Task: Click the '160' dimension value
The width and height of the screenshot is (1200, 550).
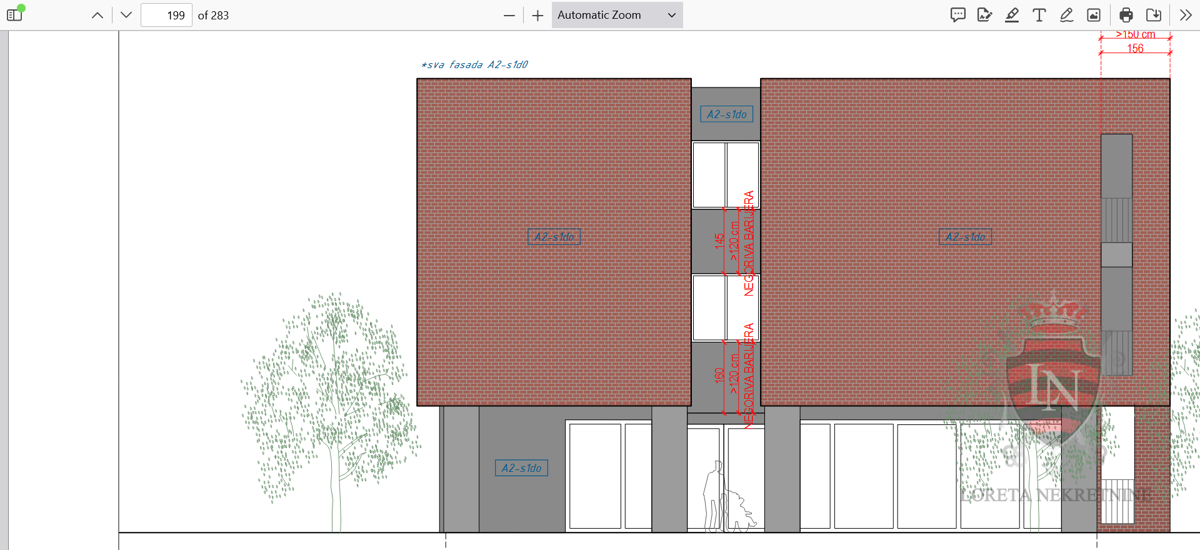Action: (719, 376)
